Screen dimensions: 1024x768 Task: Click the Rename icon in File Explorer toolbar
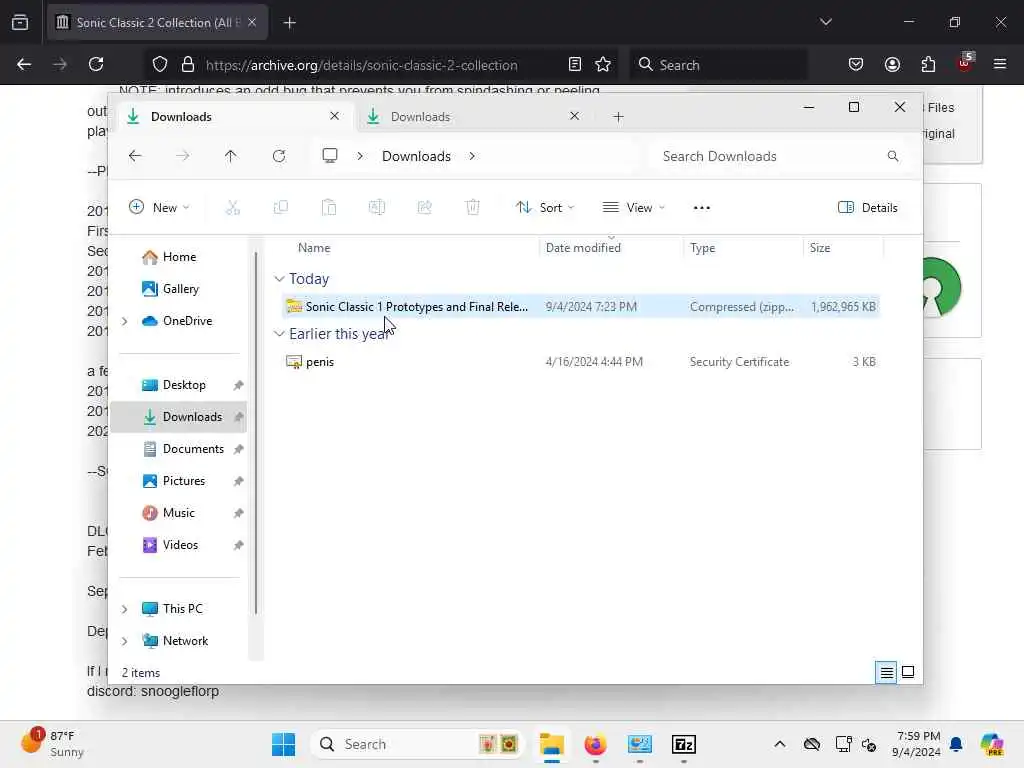pyautogui.click(x=377, y=208)
